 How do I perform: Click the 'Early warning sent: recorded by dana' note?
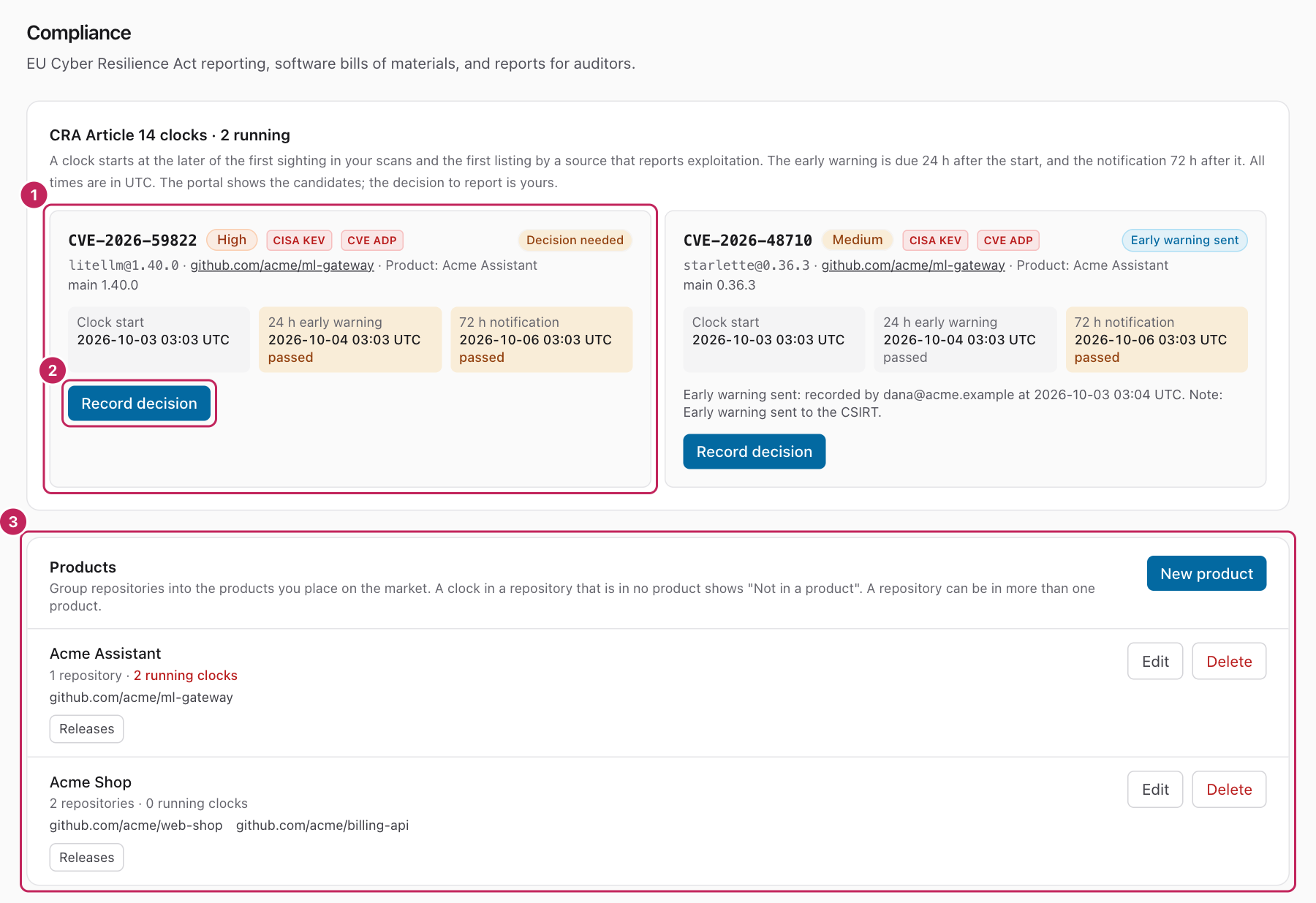point(953,404)
